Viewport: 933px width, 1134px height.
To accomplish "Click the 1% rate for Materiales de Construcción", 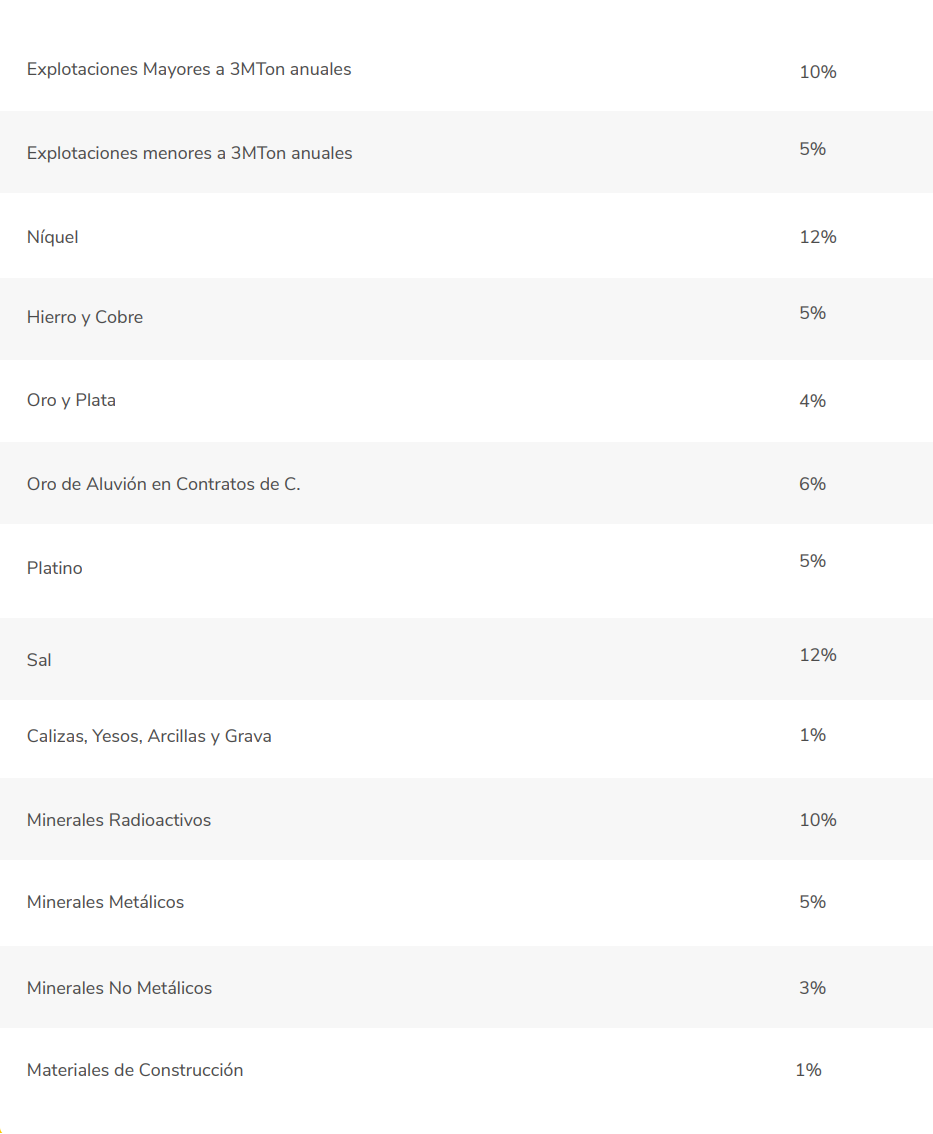I will point(809,1070).
